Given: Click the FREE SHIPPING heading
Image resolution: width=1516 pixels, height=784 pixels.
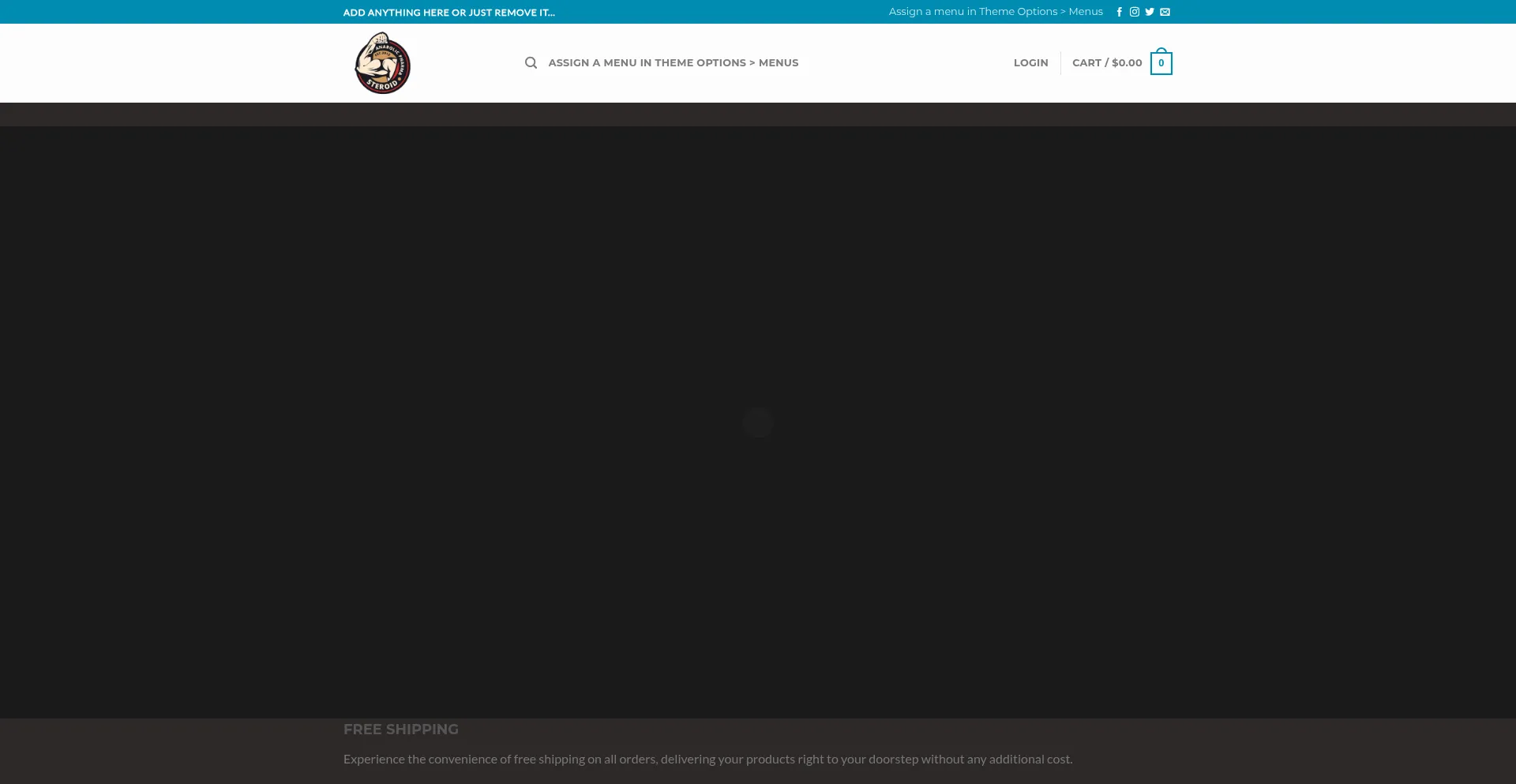Looking at the screenshot, I should pyautogui.click(x=400, y=730).
